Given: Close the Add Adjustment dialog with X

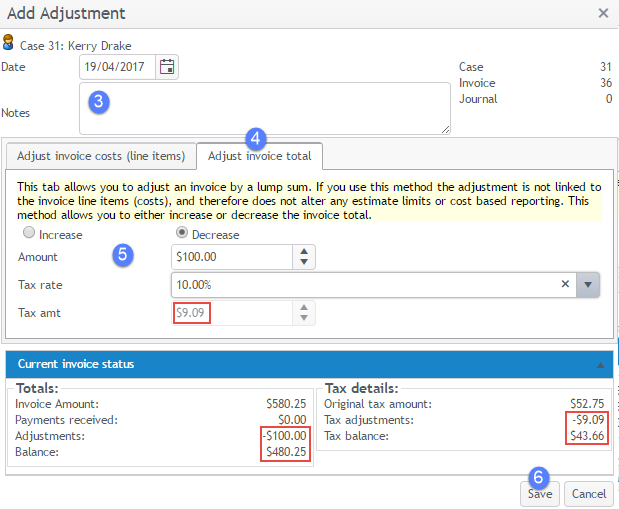Looking at the screenshot, I should [603, 13].
